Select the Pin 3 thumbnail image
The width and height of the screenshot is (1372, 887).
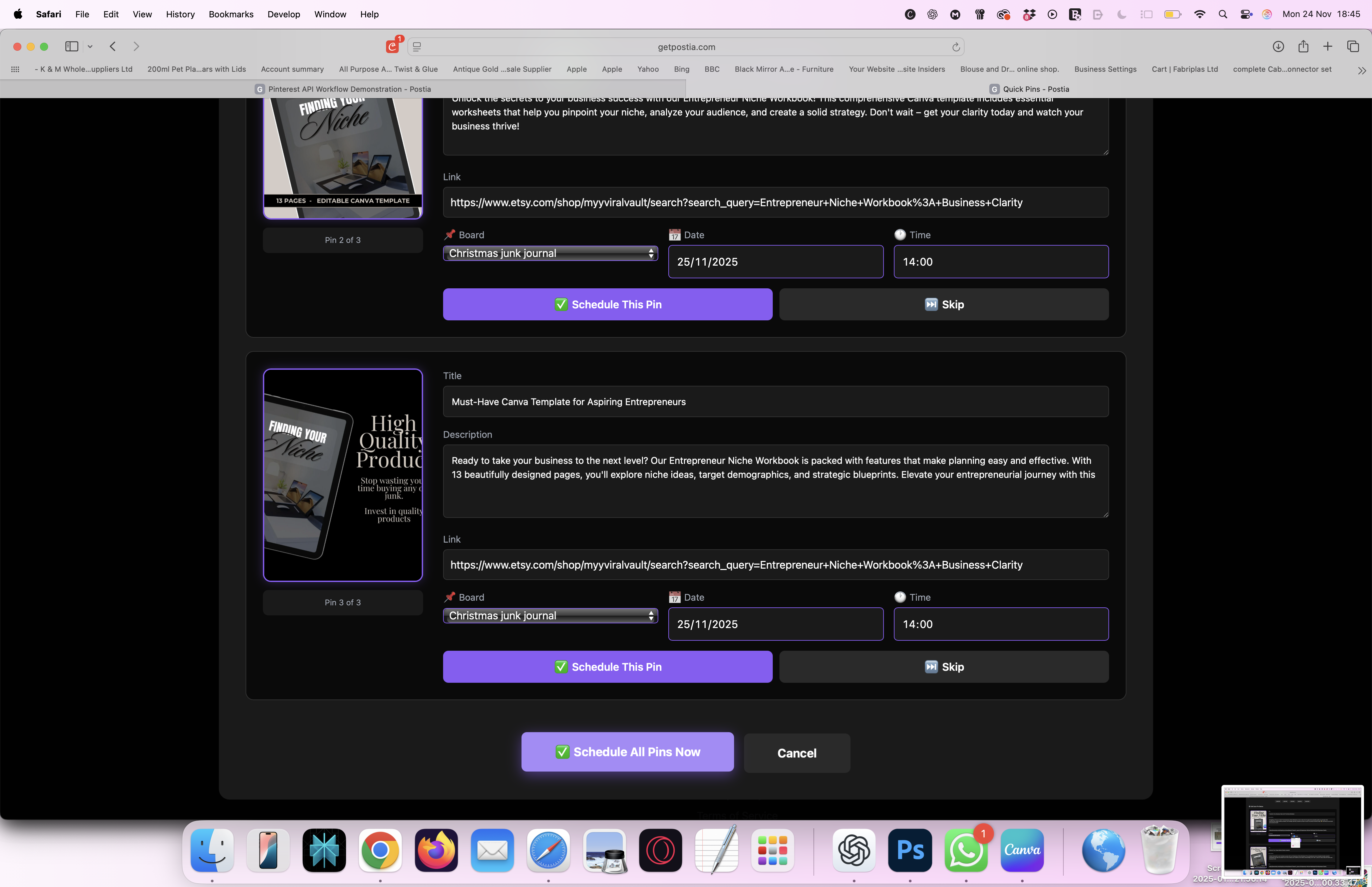[x=343, y=475]
